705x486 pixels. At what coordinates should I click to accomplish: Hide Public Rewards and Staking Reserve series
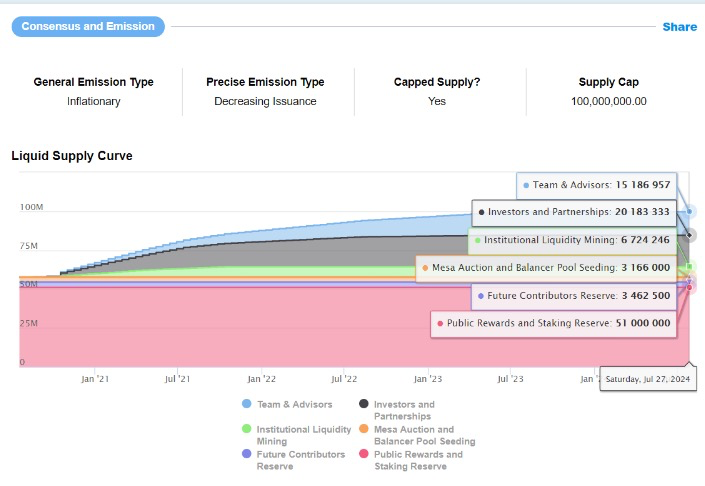point(418,460)
